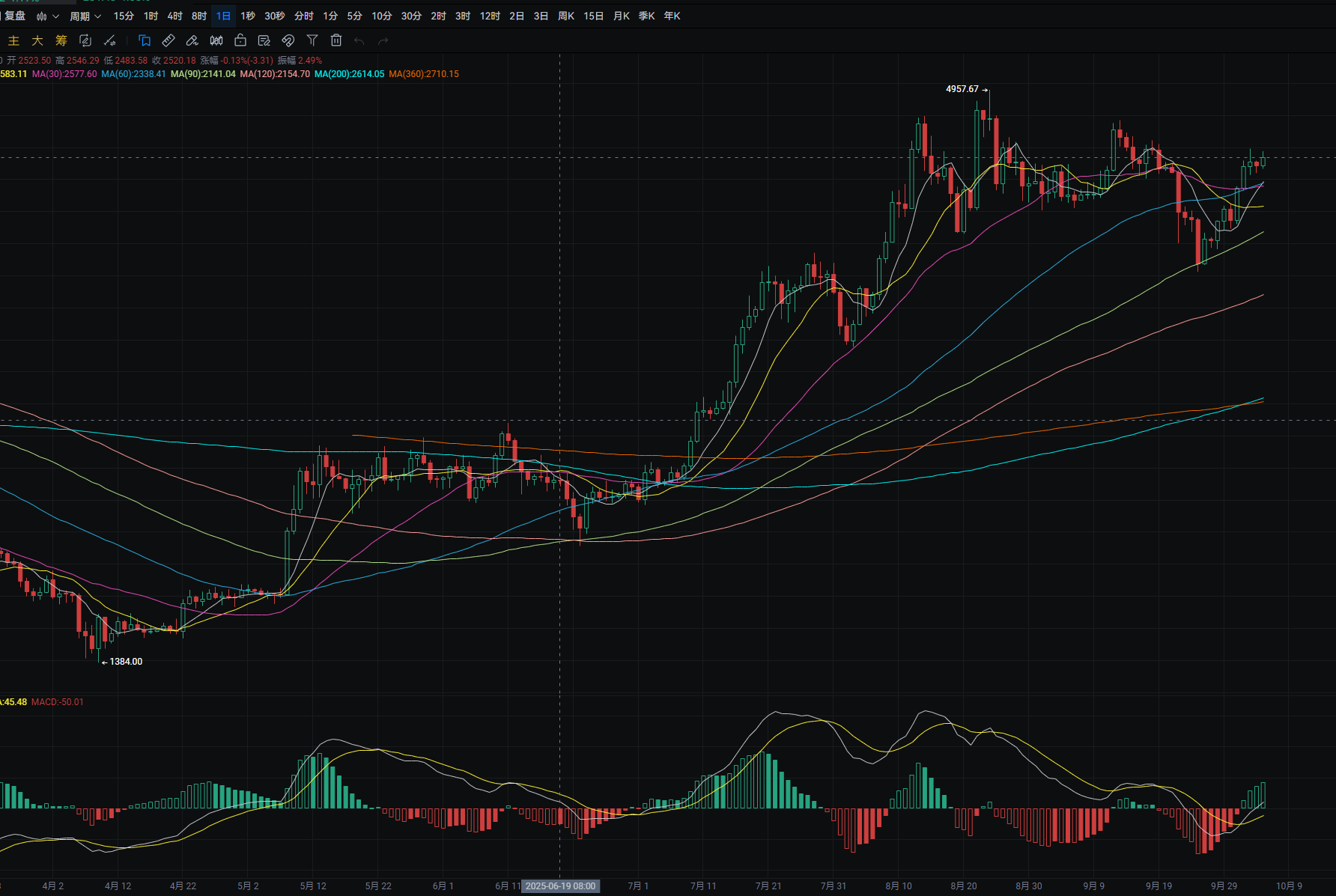The height and width of the screenshot is (896, 1336).
Task: Click the MA(60) indicator legend label
Action: point(133,74)
